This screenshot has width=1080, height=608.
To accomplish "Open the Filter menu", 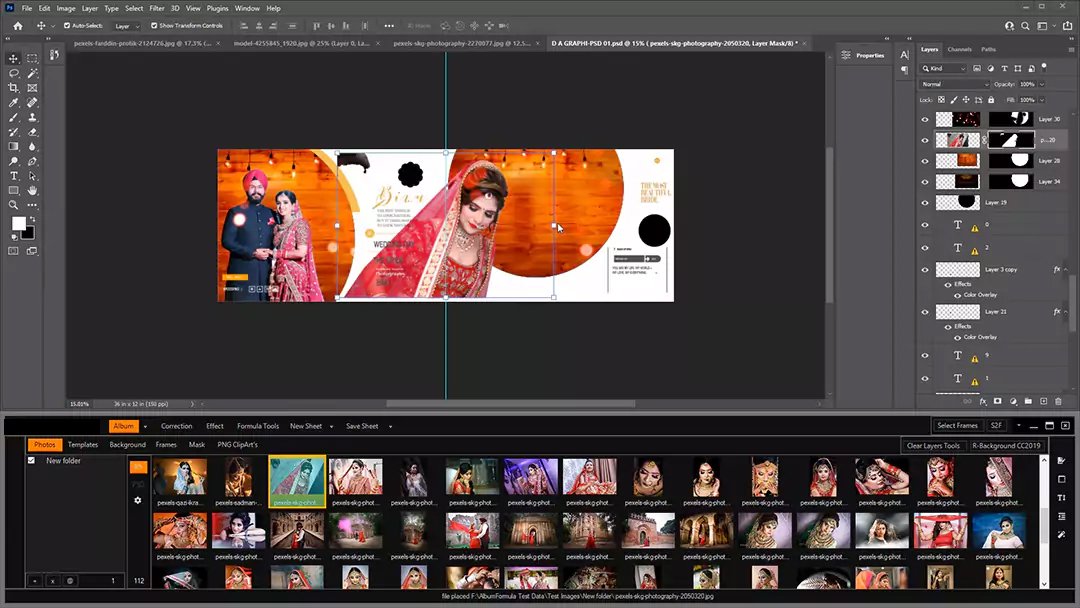I will click(157, 8).
